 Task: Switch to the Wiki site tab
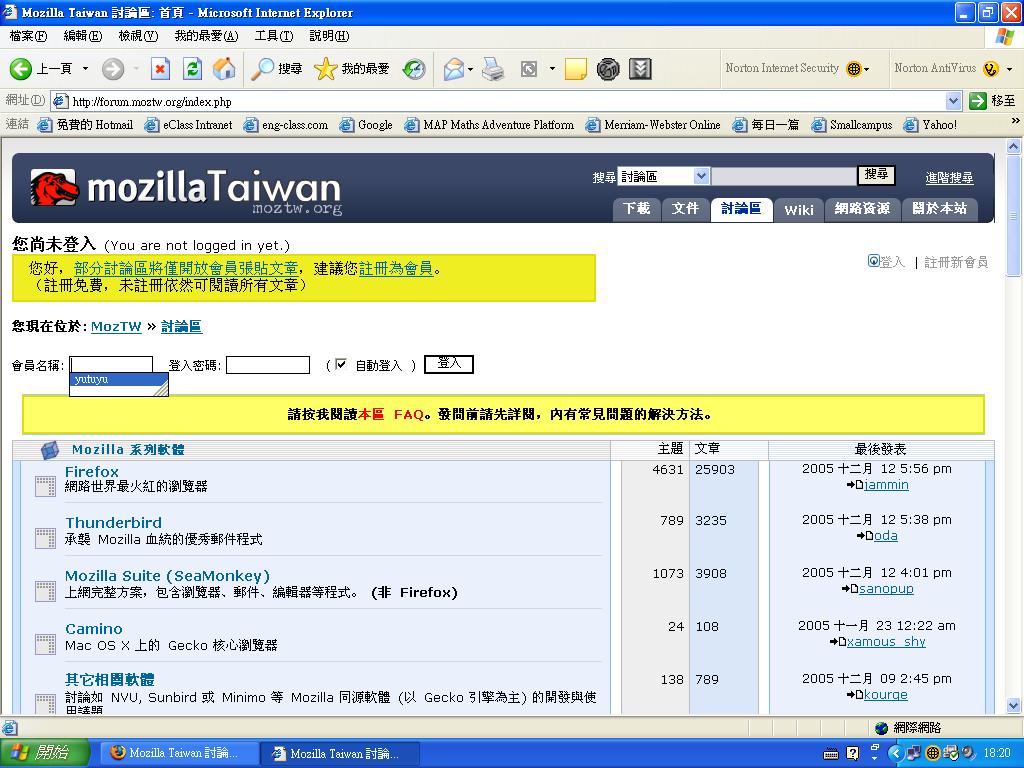(799, 209)
